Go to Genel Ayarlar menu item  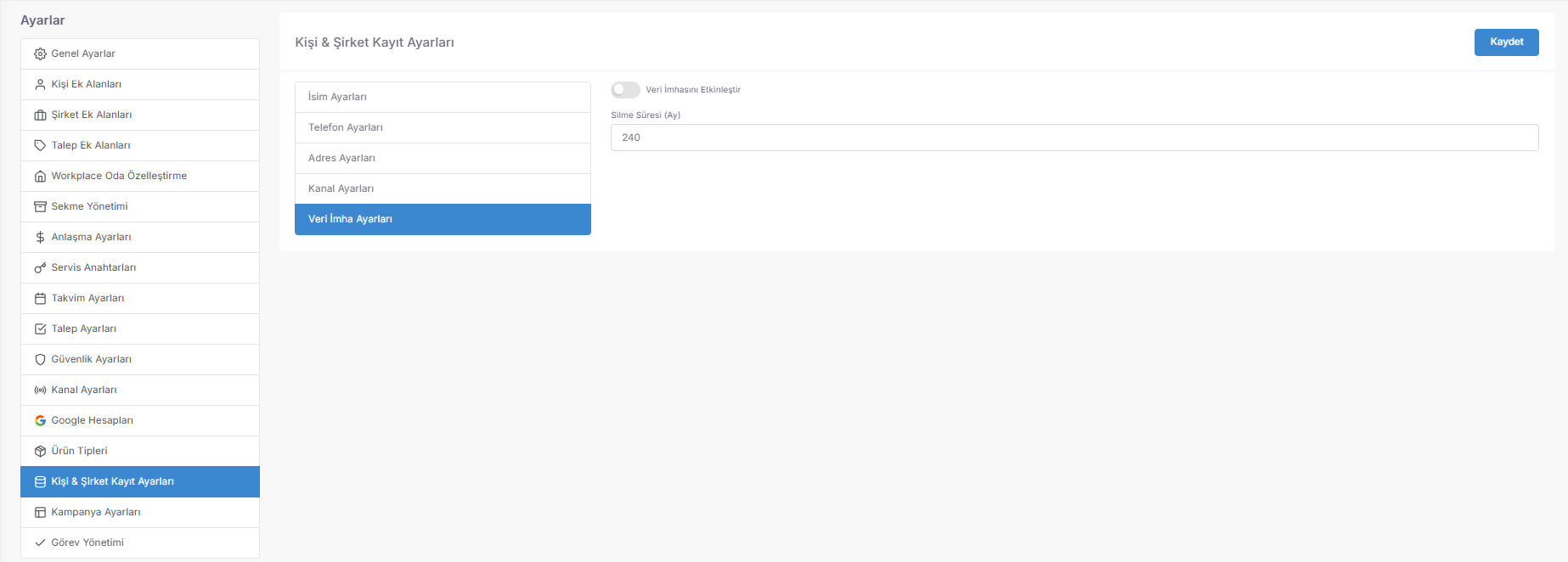pos(140,53)
